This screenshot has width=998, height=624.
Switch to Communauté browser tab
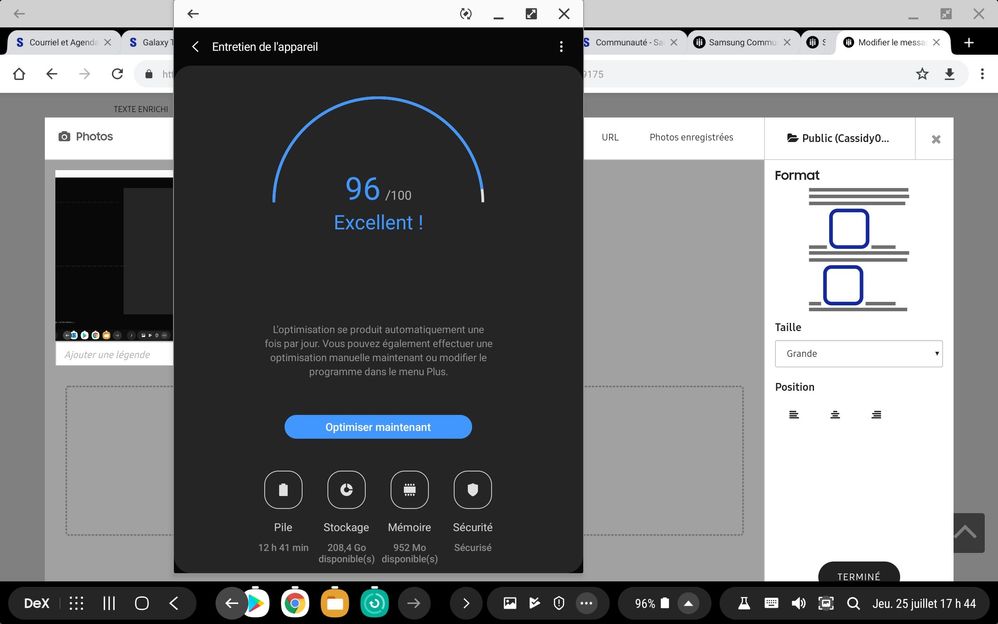(630, 42)
